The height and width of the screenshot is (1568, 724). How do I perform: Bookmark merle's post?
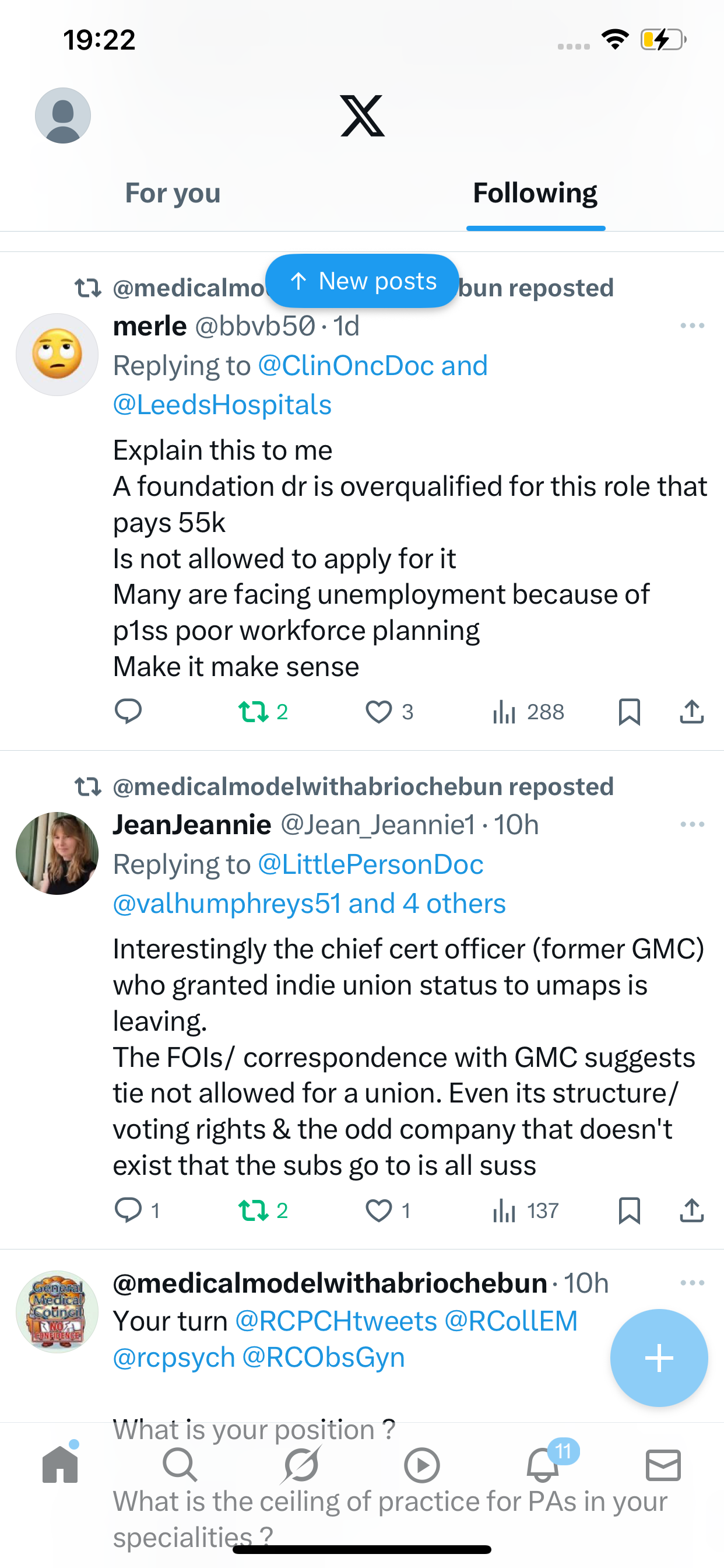pyautogui.click(x=629, y=712)
